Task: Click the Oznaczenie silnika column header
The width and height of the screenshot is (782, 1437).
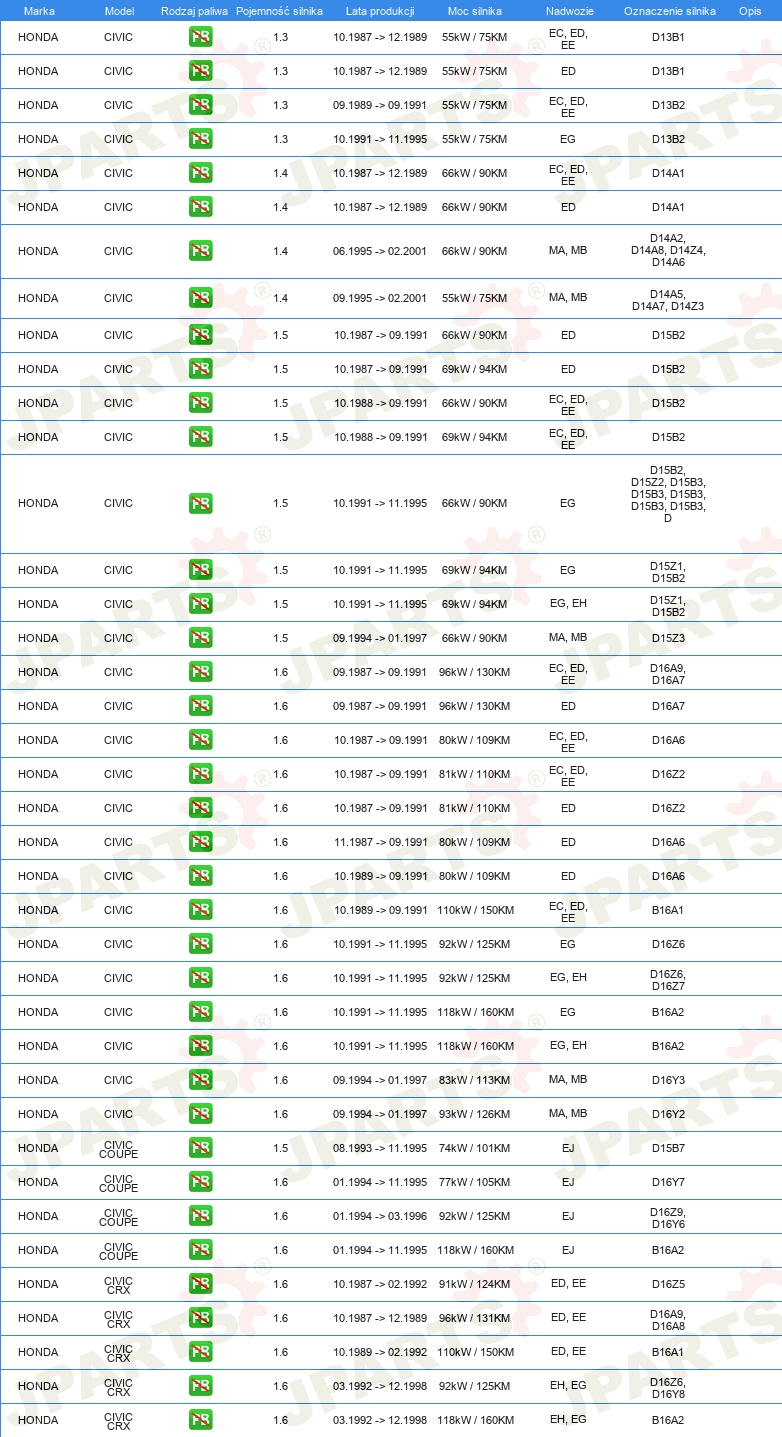Action: [x=670, y=10]
